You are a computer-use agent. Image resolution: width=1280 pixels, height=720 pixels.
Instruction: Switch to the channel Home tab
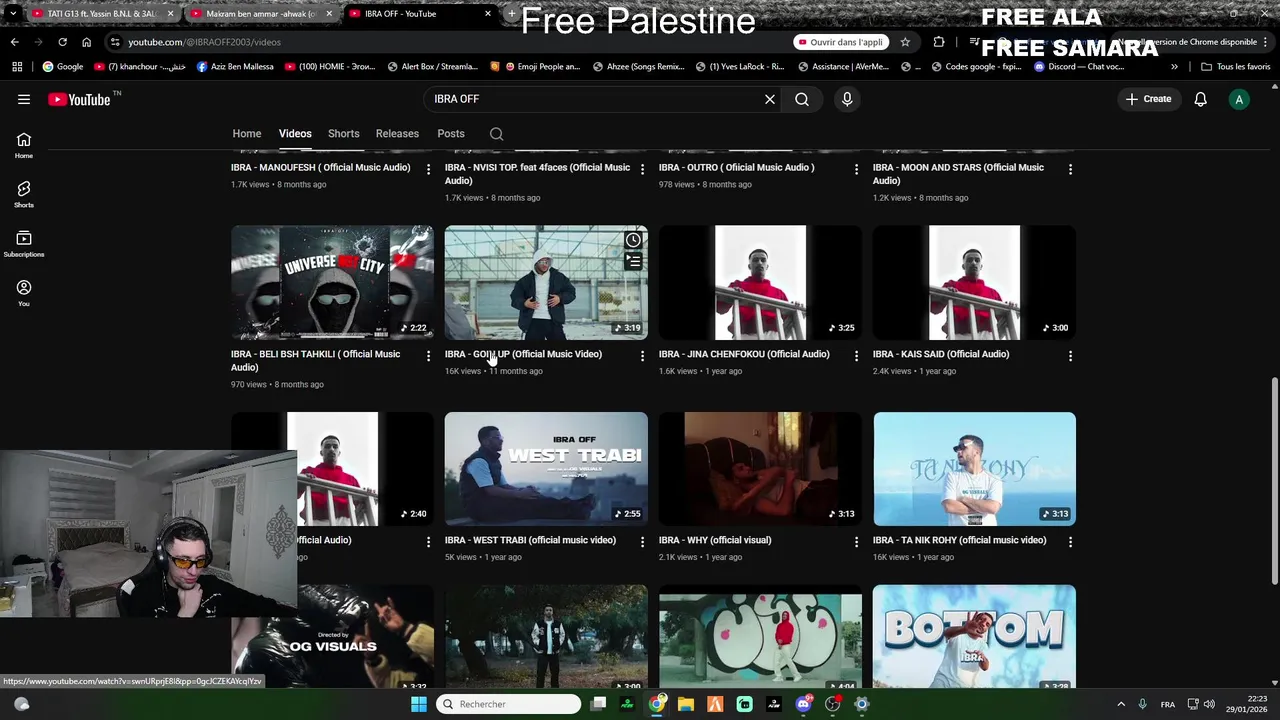[x=247, y=134]
